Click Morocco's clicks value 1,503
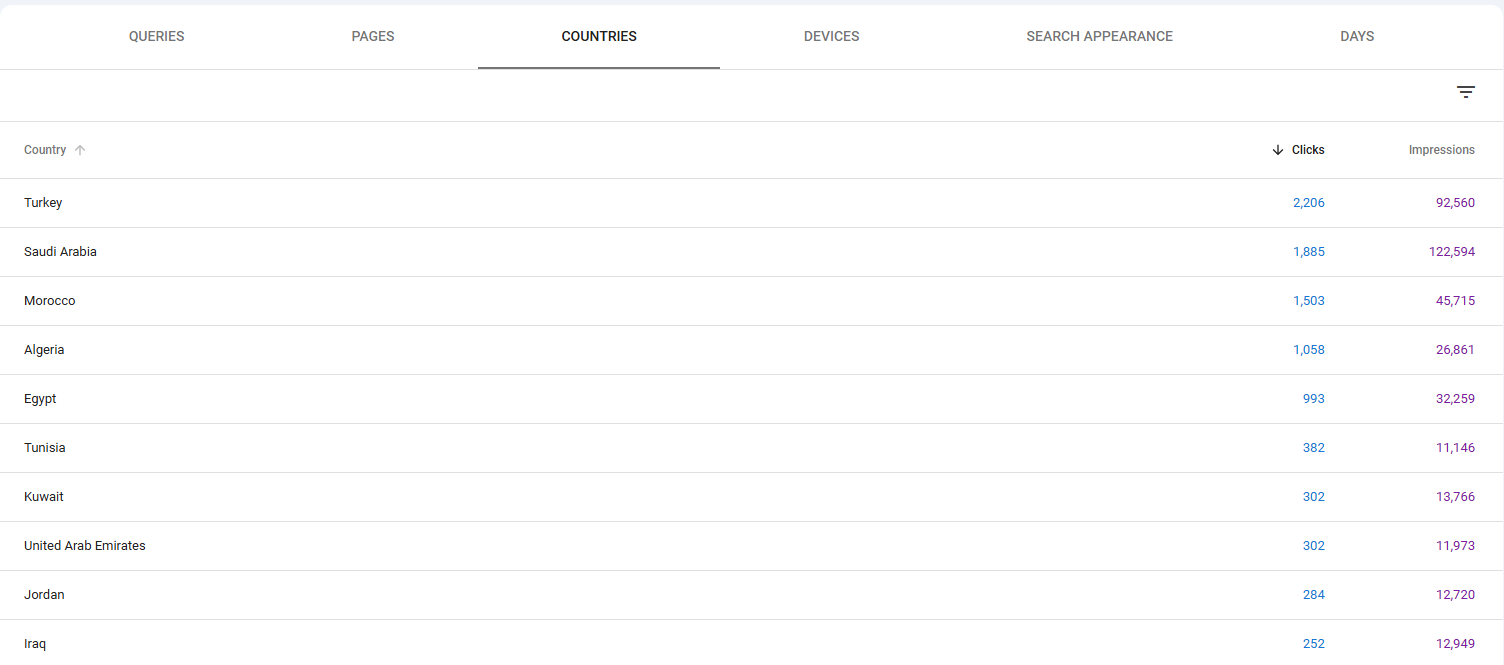The width and height of the screenshot is (1504, 665). [1308, 301]
